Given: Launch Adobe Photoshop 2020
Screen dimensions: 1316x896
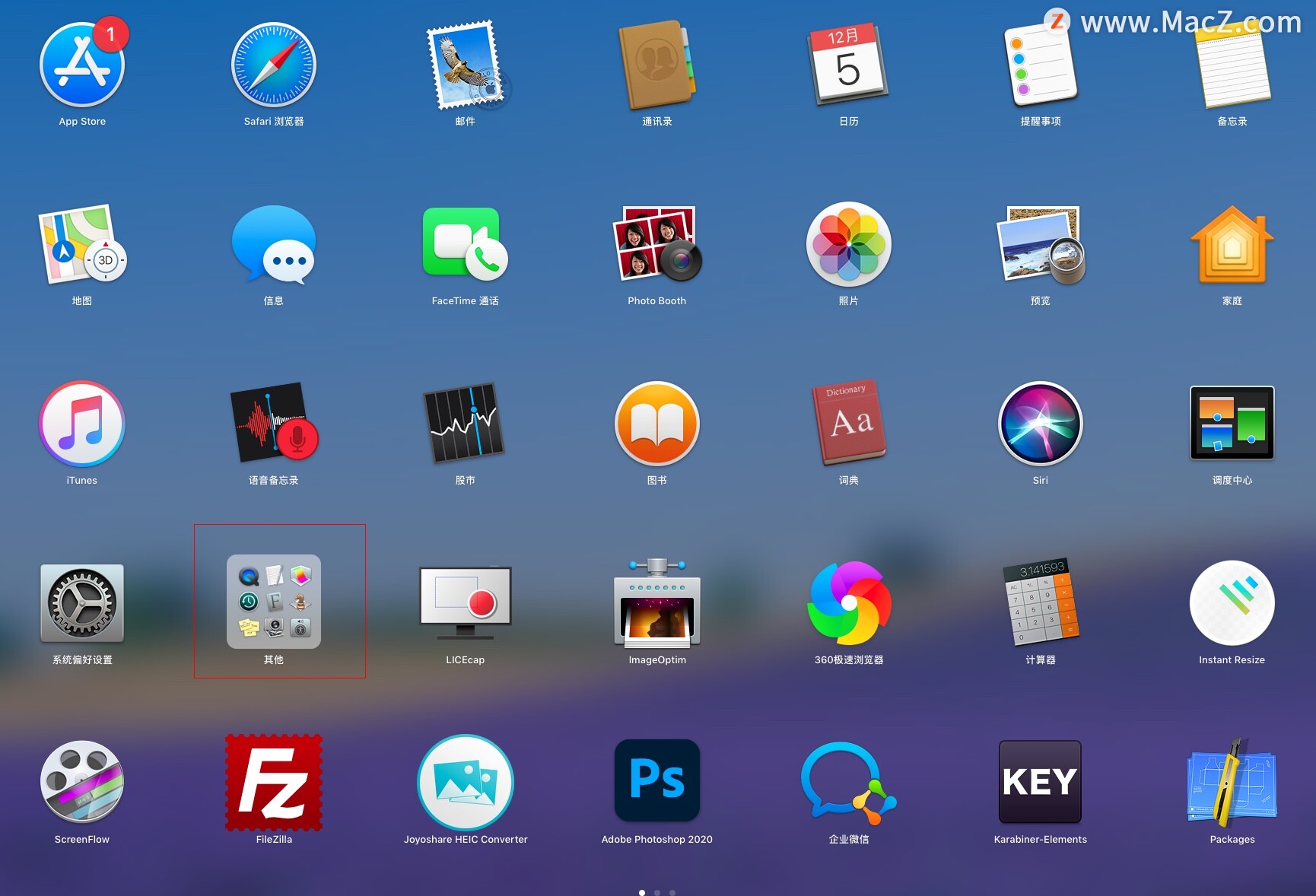Looking at the screenshot, I should click(x=657, y=781).
